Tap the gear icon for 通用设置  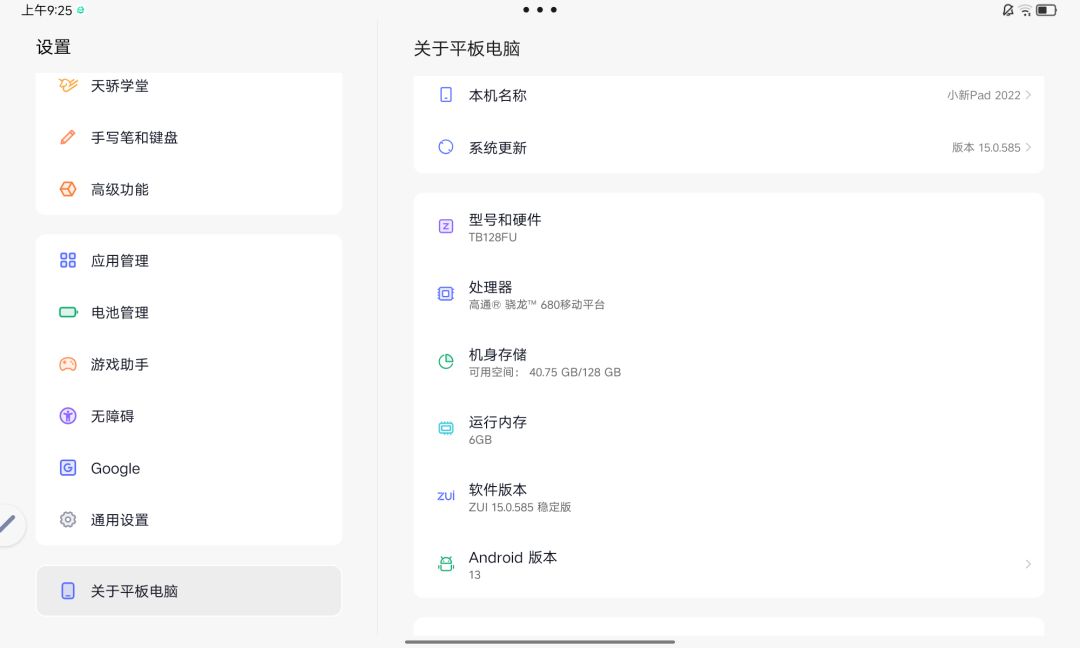coord(68,519)
